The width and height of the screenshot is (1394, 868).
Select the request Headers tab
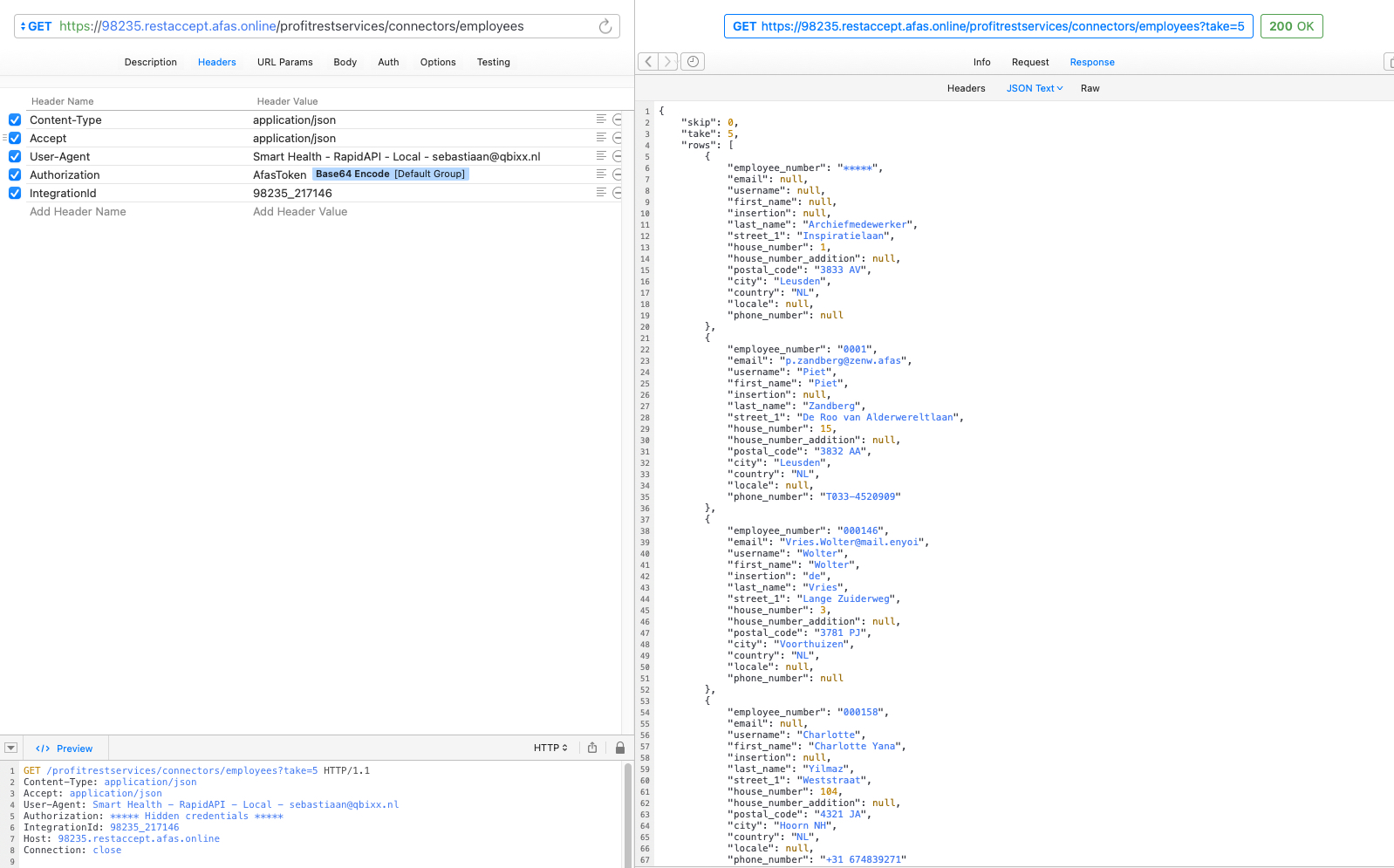217,62
